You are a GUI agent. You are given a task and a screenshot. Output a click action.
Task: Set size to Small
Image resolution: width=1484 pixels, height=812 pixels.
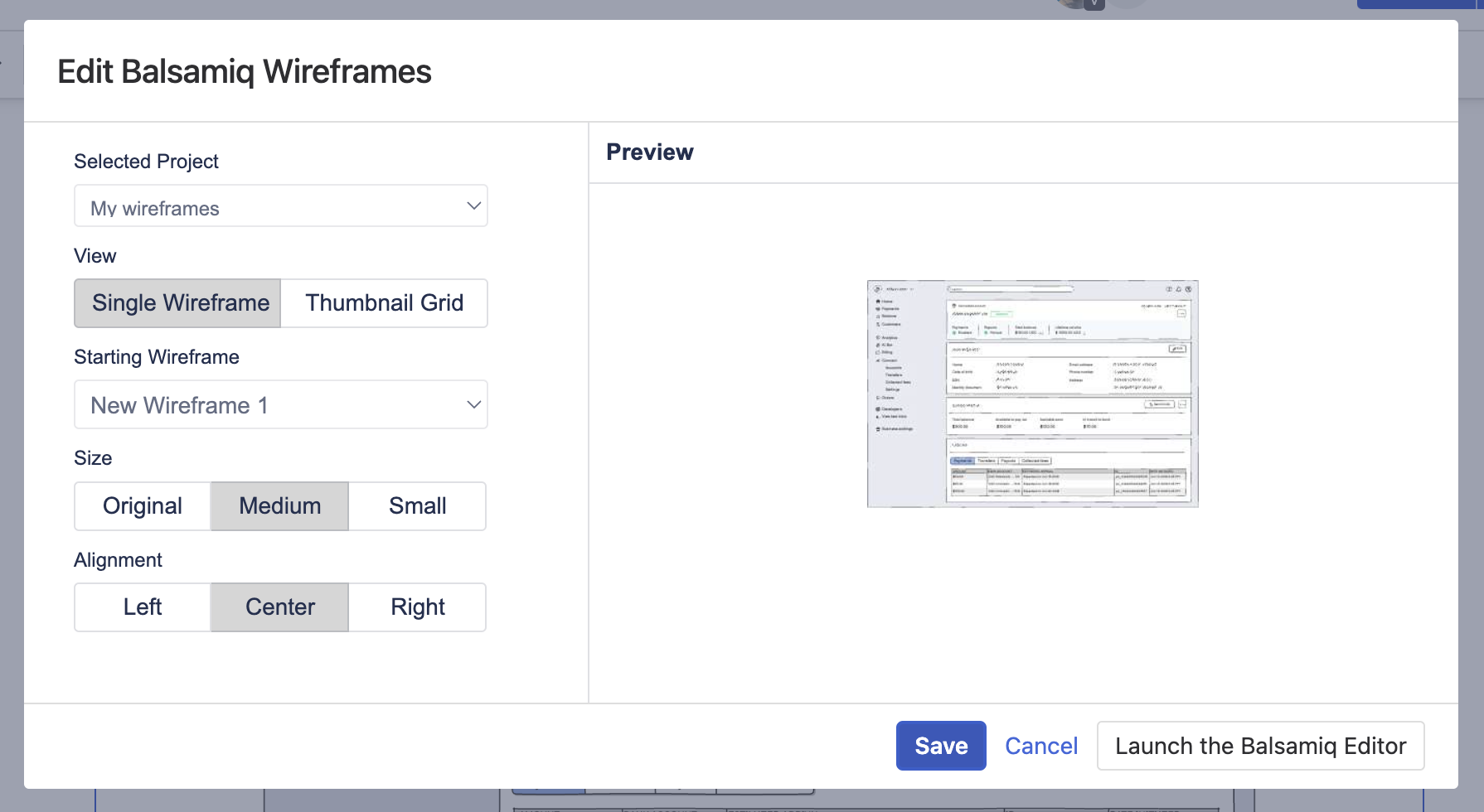[x=417, y=506]
